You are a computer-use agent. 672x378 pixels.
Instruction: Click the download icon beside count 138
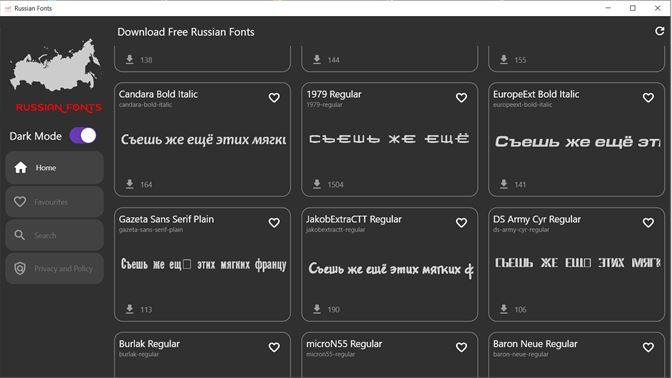point(130,60)
